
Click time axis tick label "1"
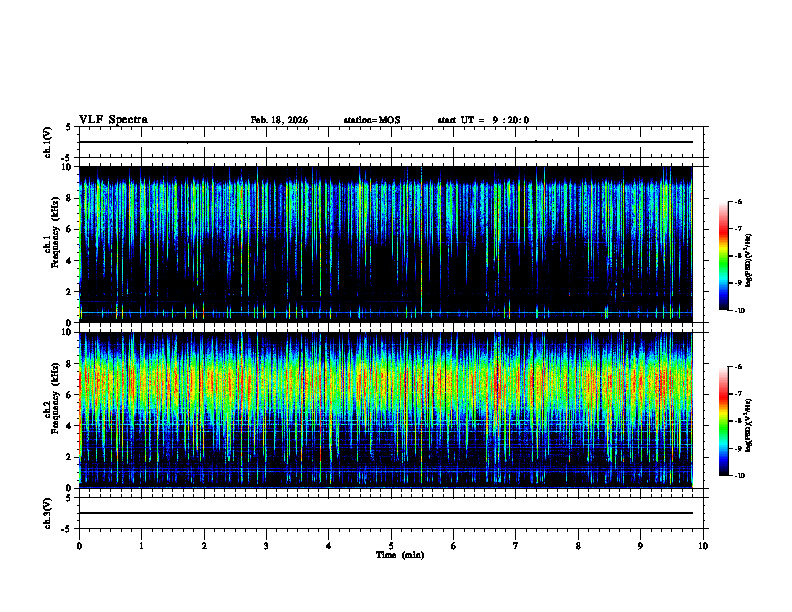click(141, 546)
